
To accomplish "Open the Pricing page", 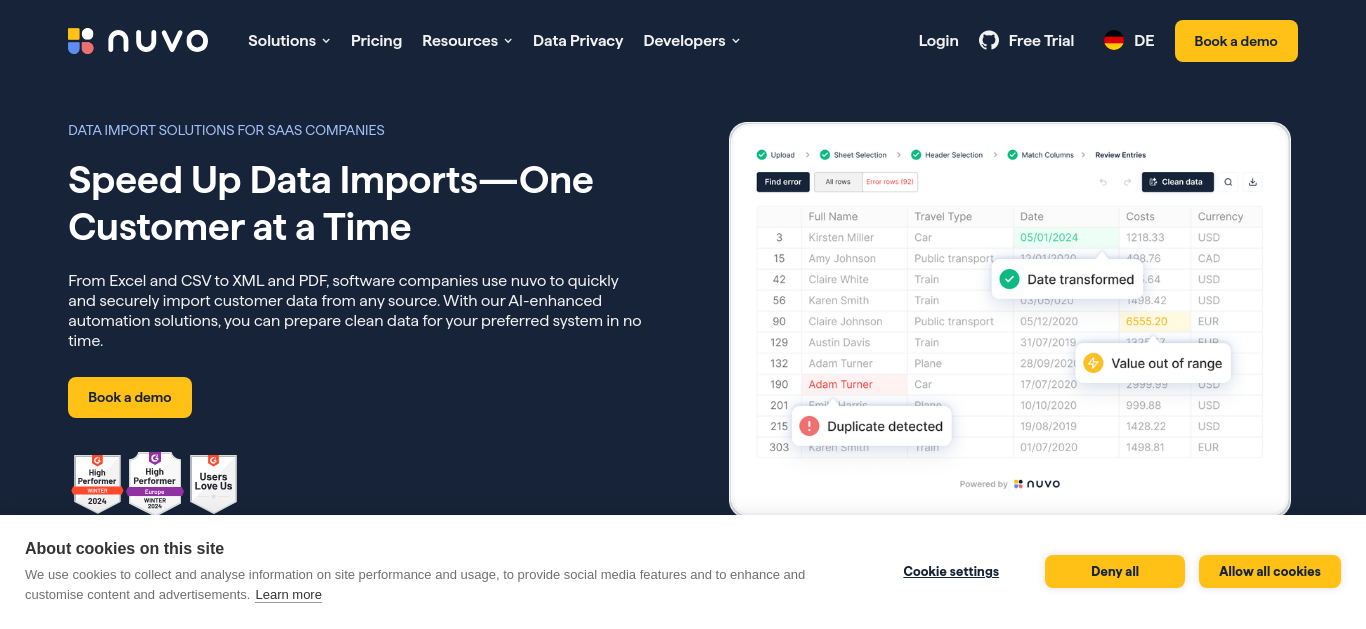I will pyautogui.click(x=376, y=41).
